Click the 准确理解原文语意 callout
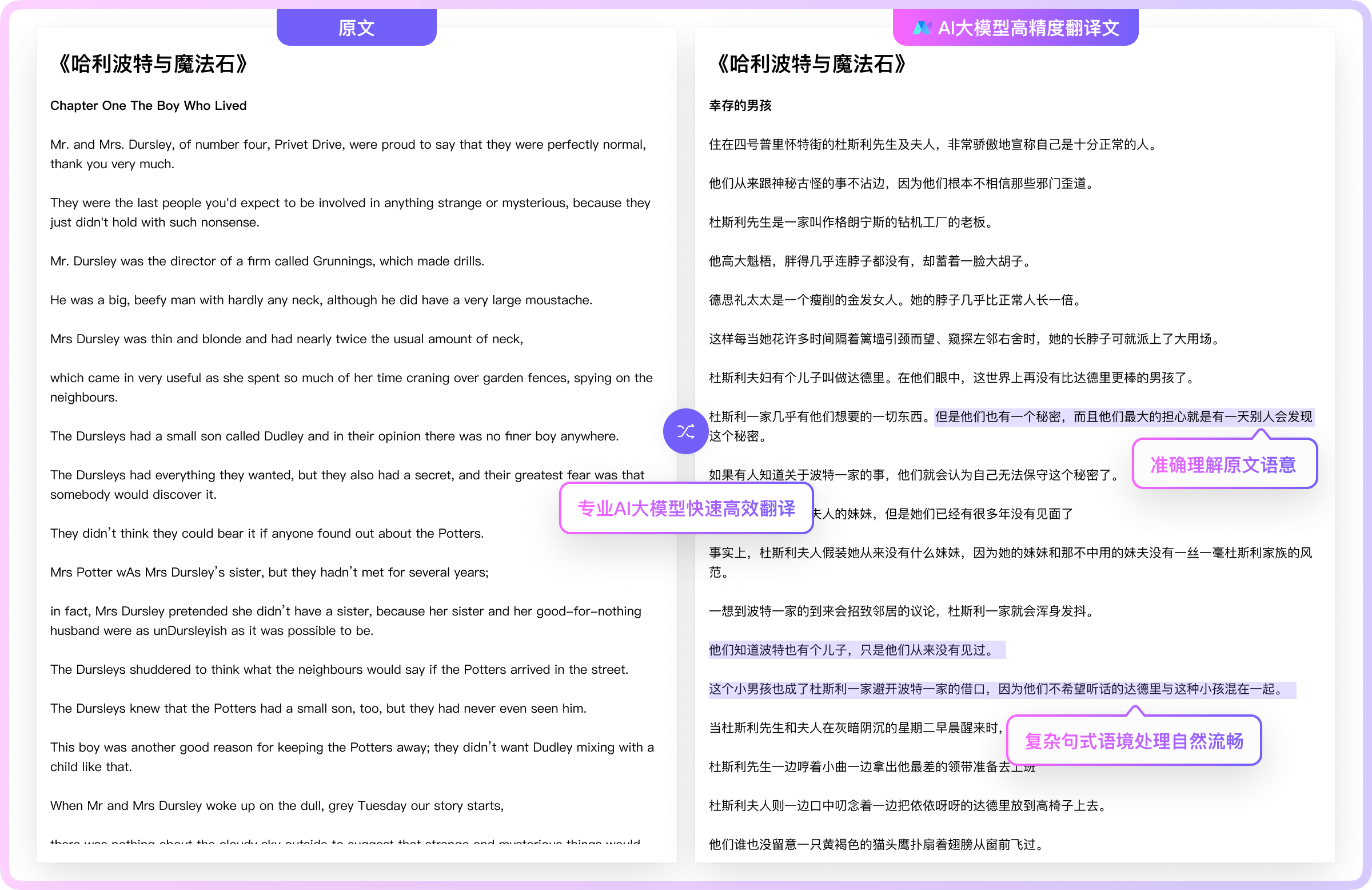Screen dimensions: 1372x890 [1225, 464]
